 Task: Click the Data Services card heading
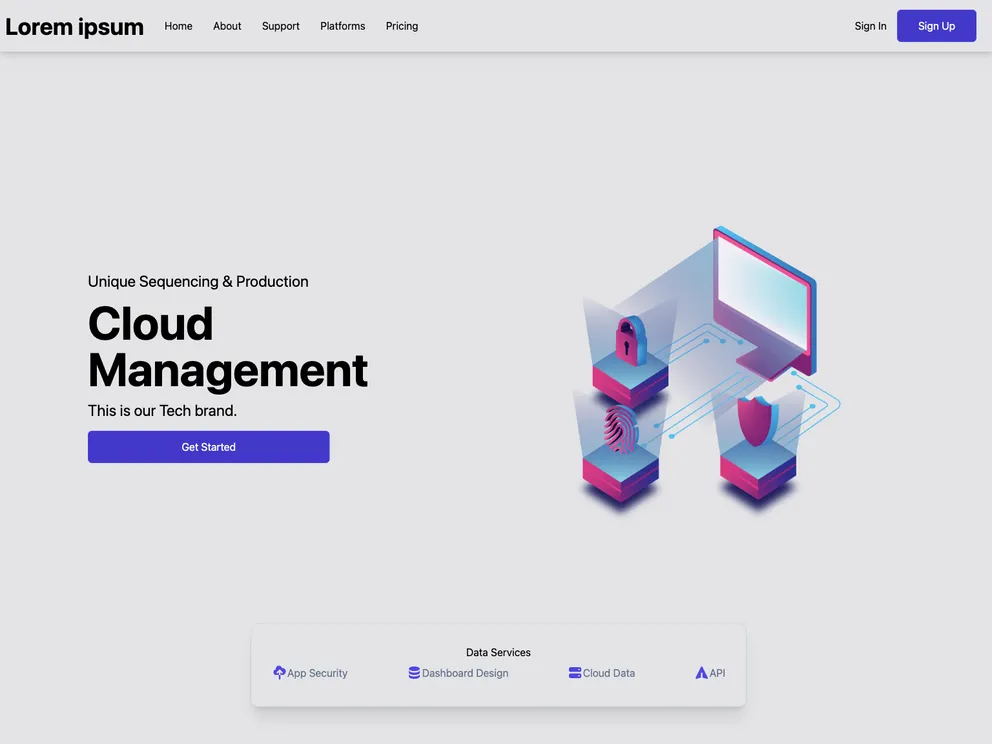coord(498,651)
